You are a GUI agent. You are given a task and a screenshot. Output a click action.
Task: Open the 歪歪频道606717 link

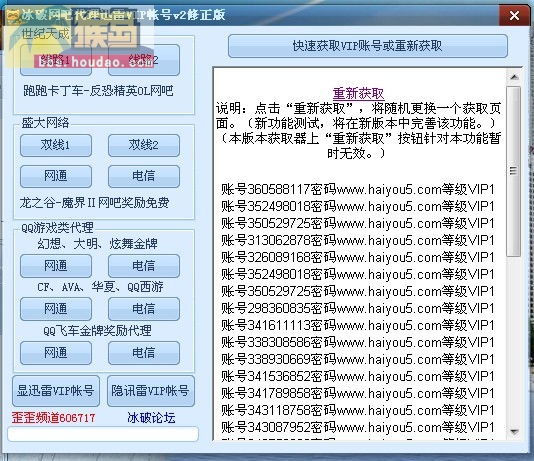(x=53, y=418)
